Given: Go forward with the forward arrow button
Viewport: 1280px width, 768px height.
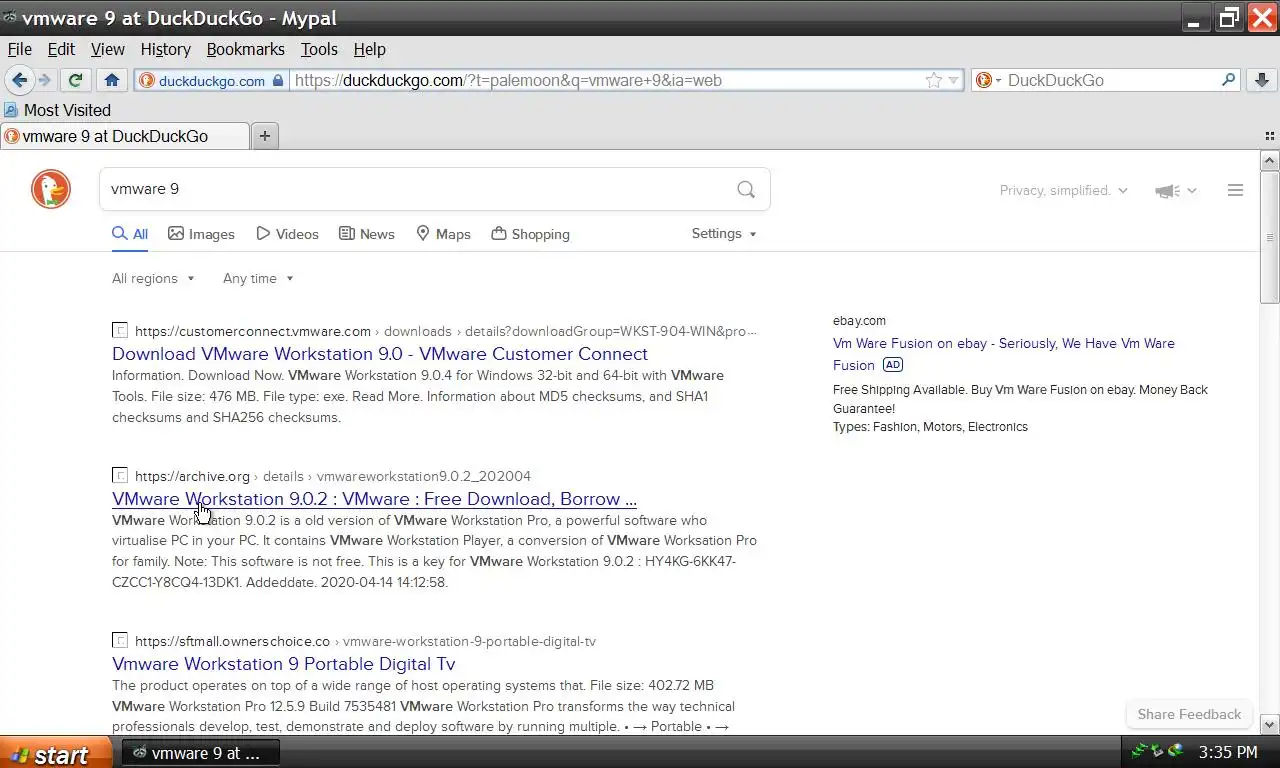Looking at the screenshot, I should 44,80.
